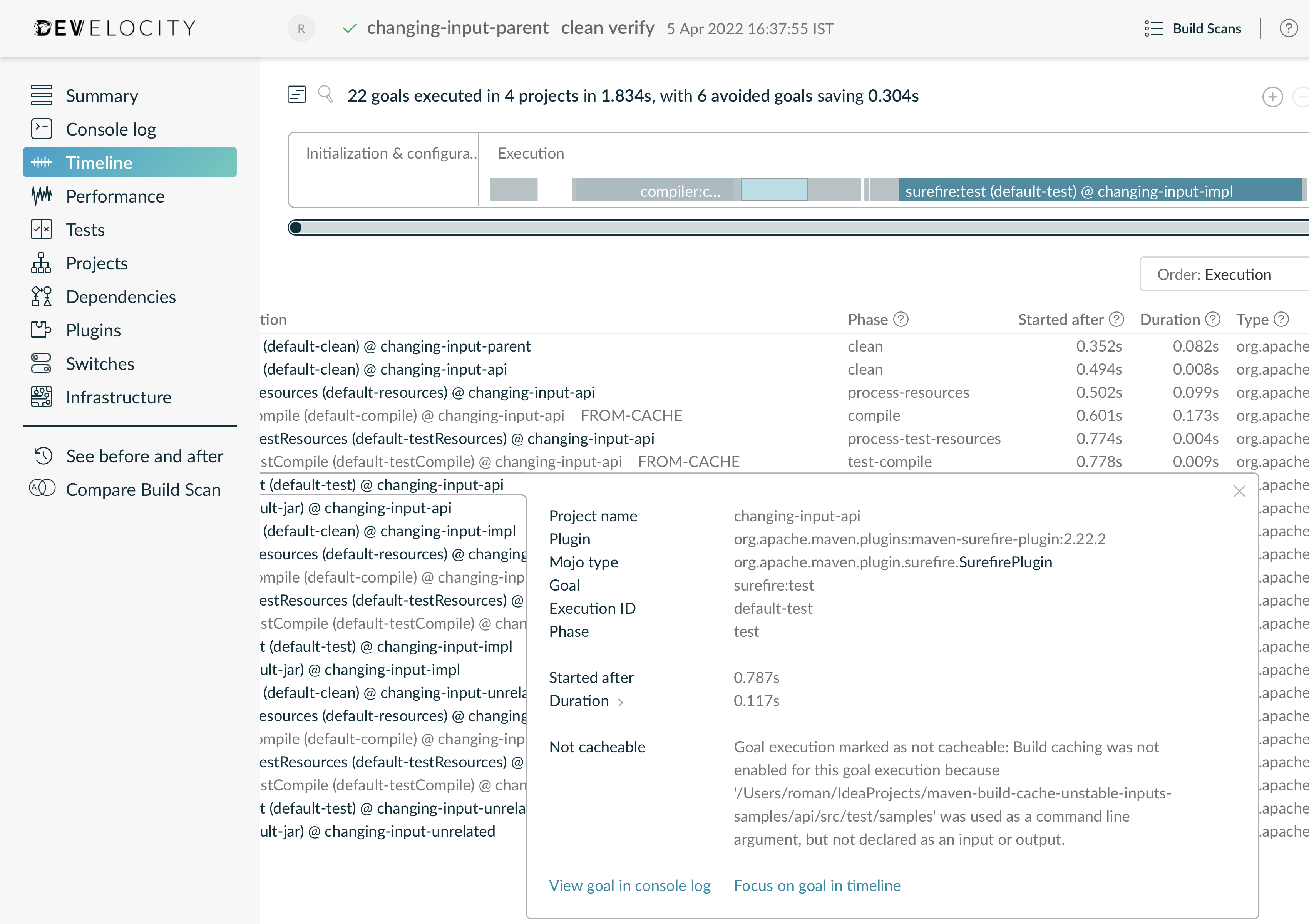Click the timeline search magnifier icon
The width and height of the screenshot is (1309, 924).
click(x=326, y=94)
